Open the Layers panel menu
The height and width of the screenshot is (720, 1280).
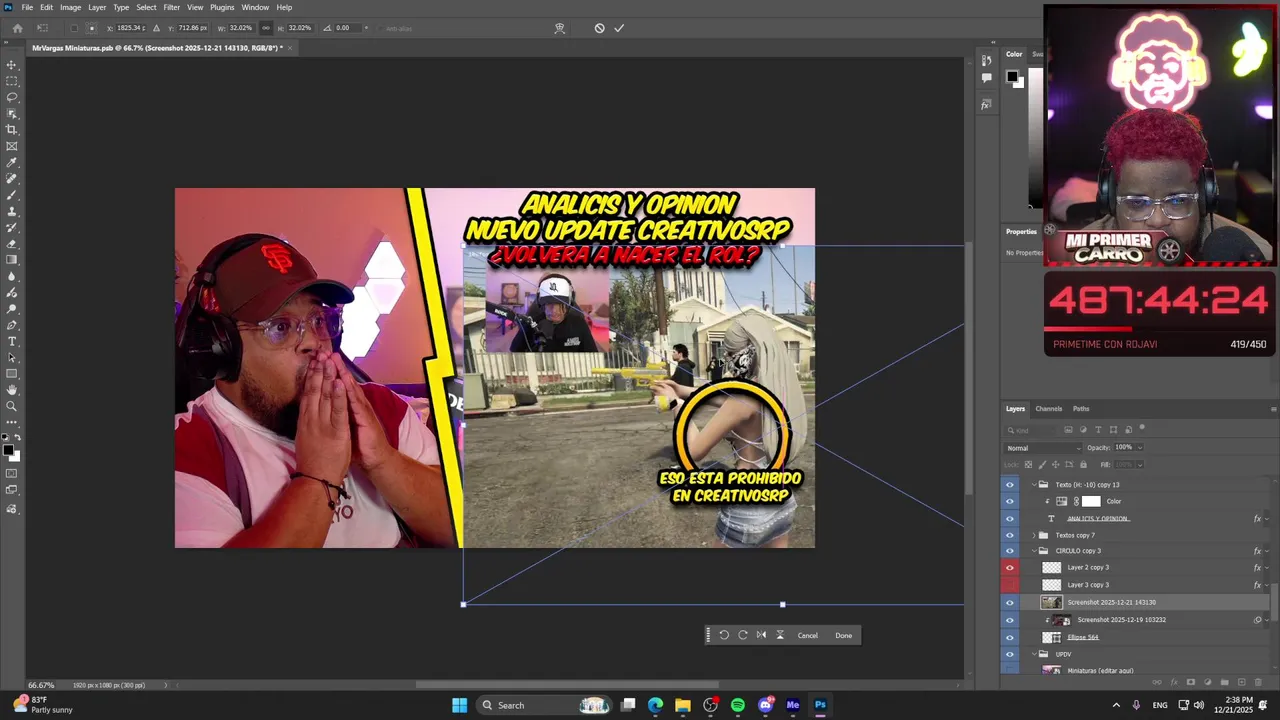pos(1273,409)
